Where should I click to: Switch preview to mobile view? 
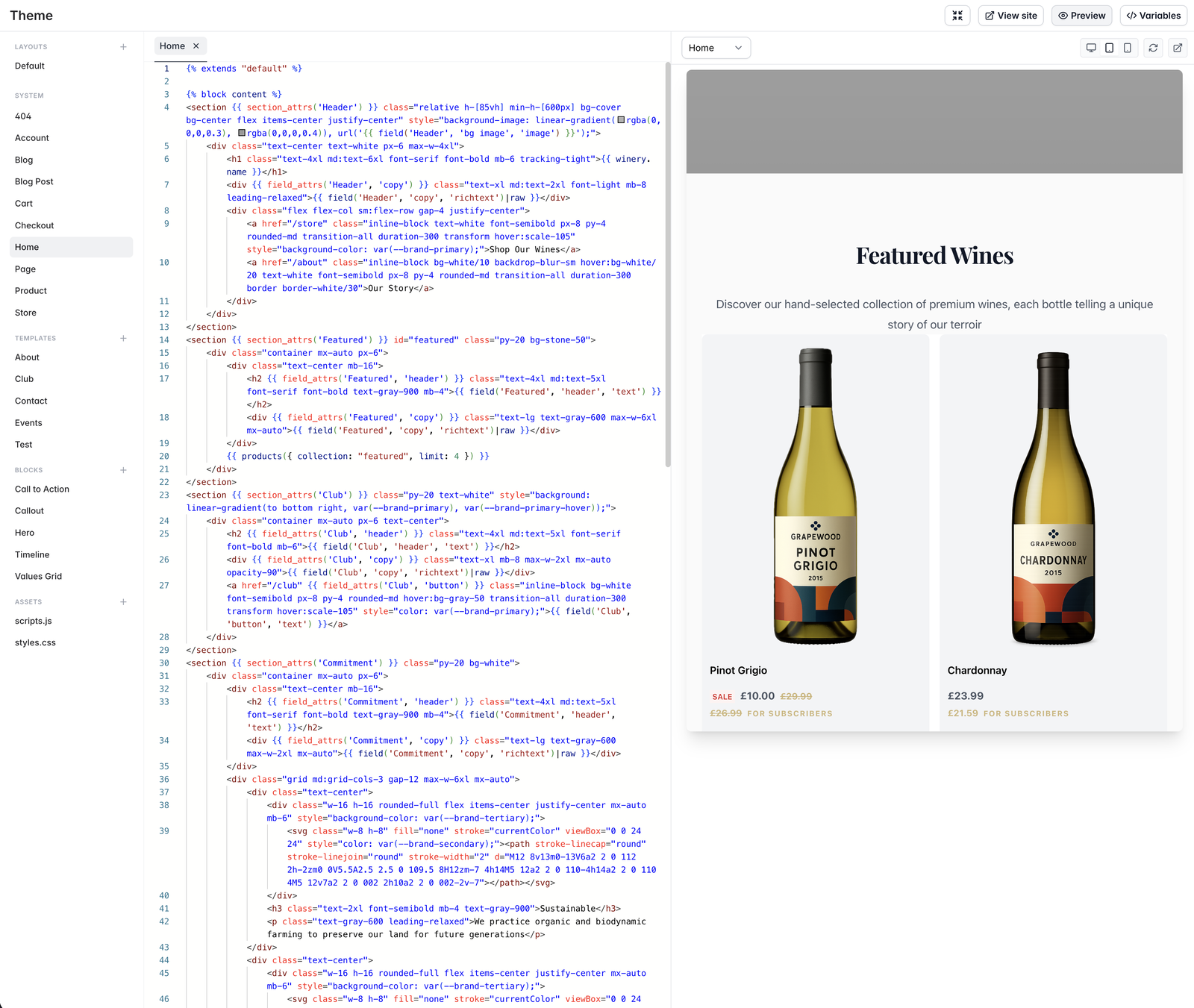1128,48
